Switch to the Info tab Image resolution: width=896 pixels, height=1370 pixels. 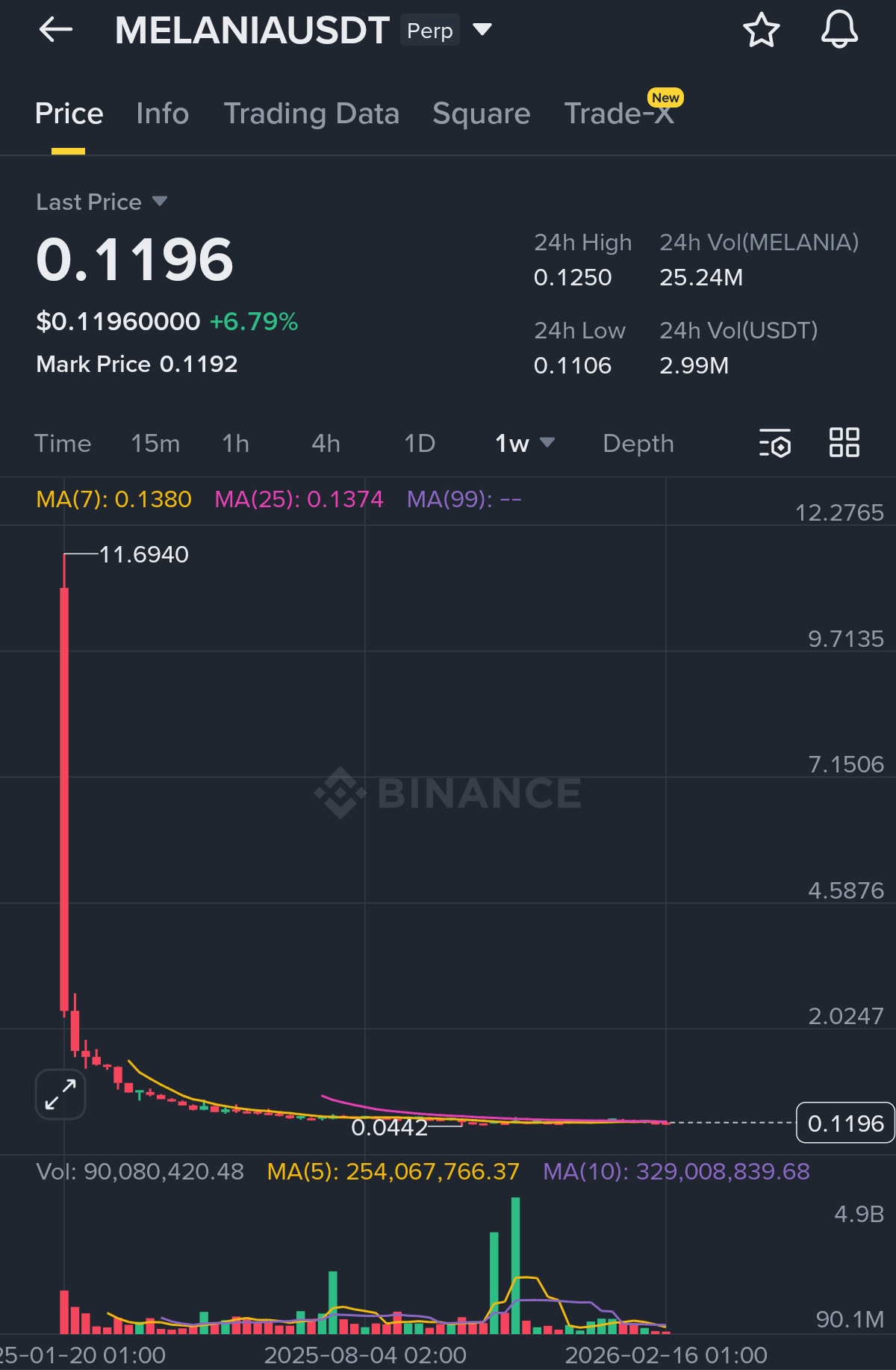click(162, 114)
